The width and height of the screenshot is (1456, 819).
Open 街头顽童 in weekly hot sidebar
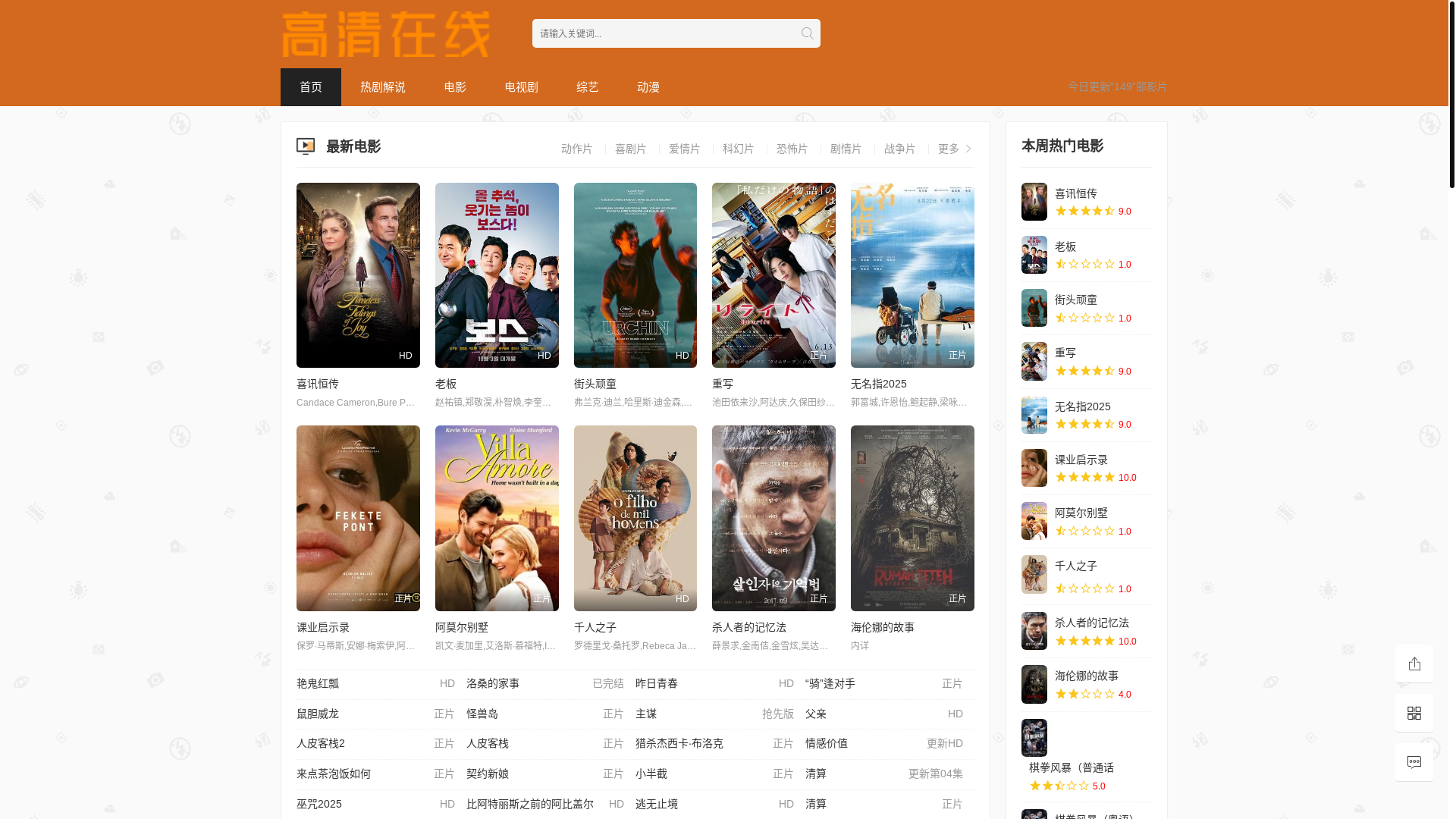coord(1076,300)
